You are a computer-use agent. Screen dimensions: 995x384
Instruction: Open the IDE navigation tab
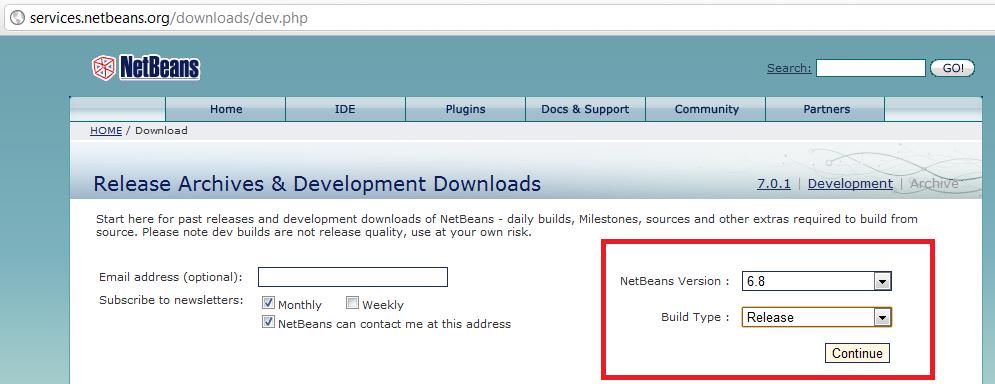coord(345,109)
